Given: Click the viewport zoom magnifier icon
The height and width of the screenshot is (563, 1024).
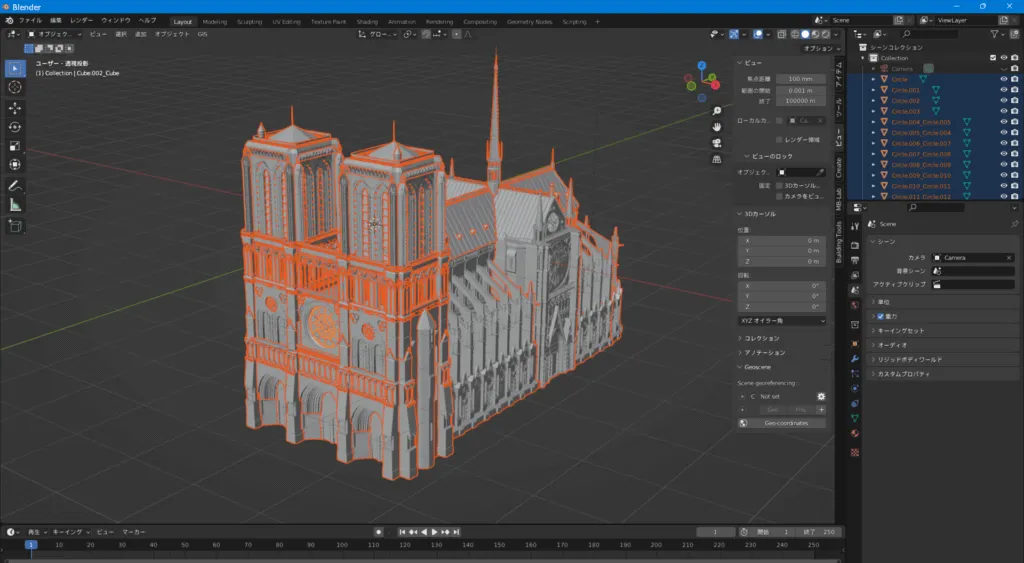Looking at the screenshot, I should click(x=716, y=111).
